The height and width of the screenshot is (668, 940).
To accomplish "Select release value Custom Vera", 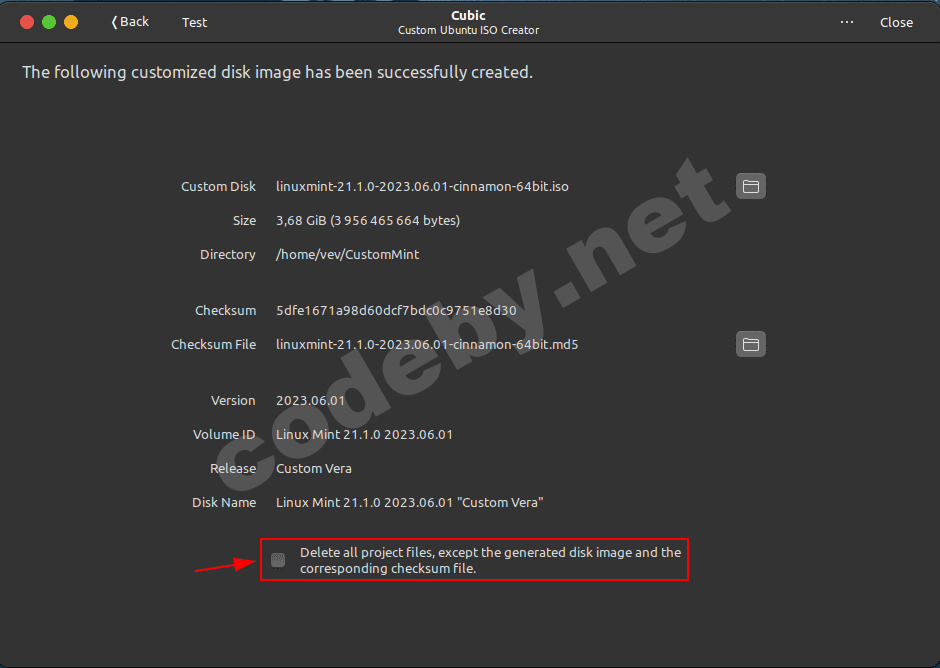I will [x=314, y=469].
